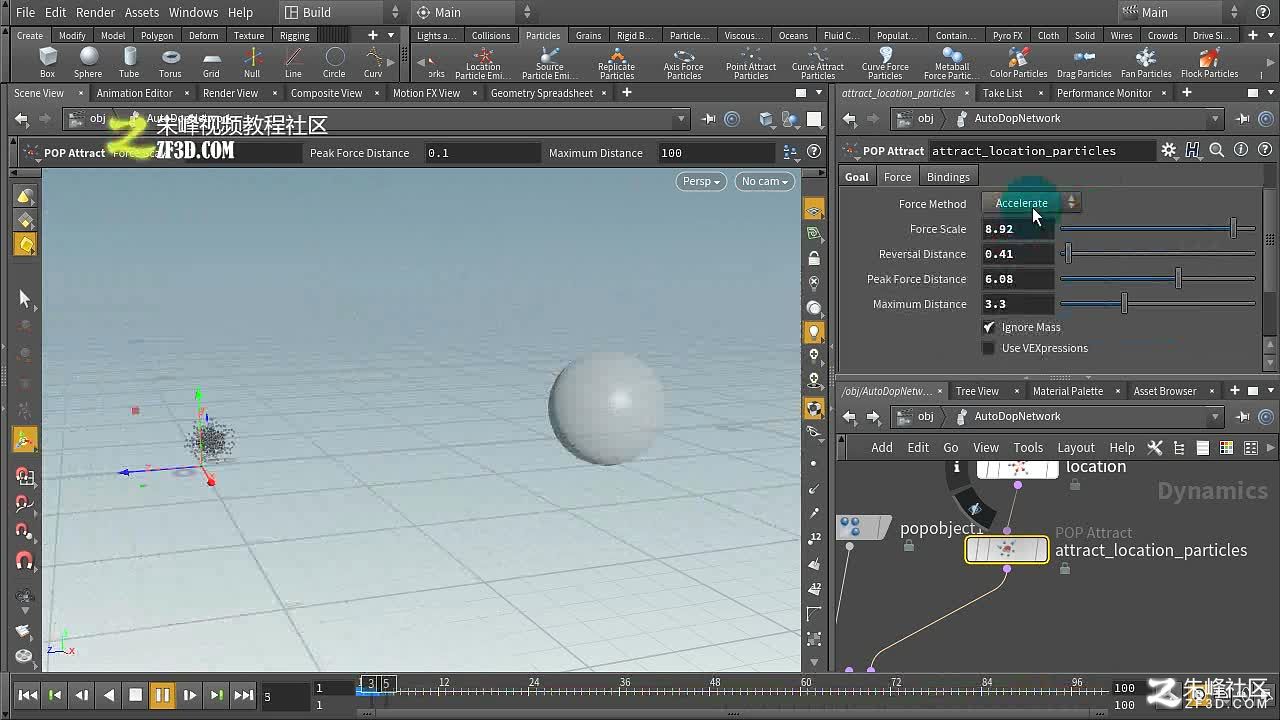Jump to last frame

click(x=243, y=695)
